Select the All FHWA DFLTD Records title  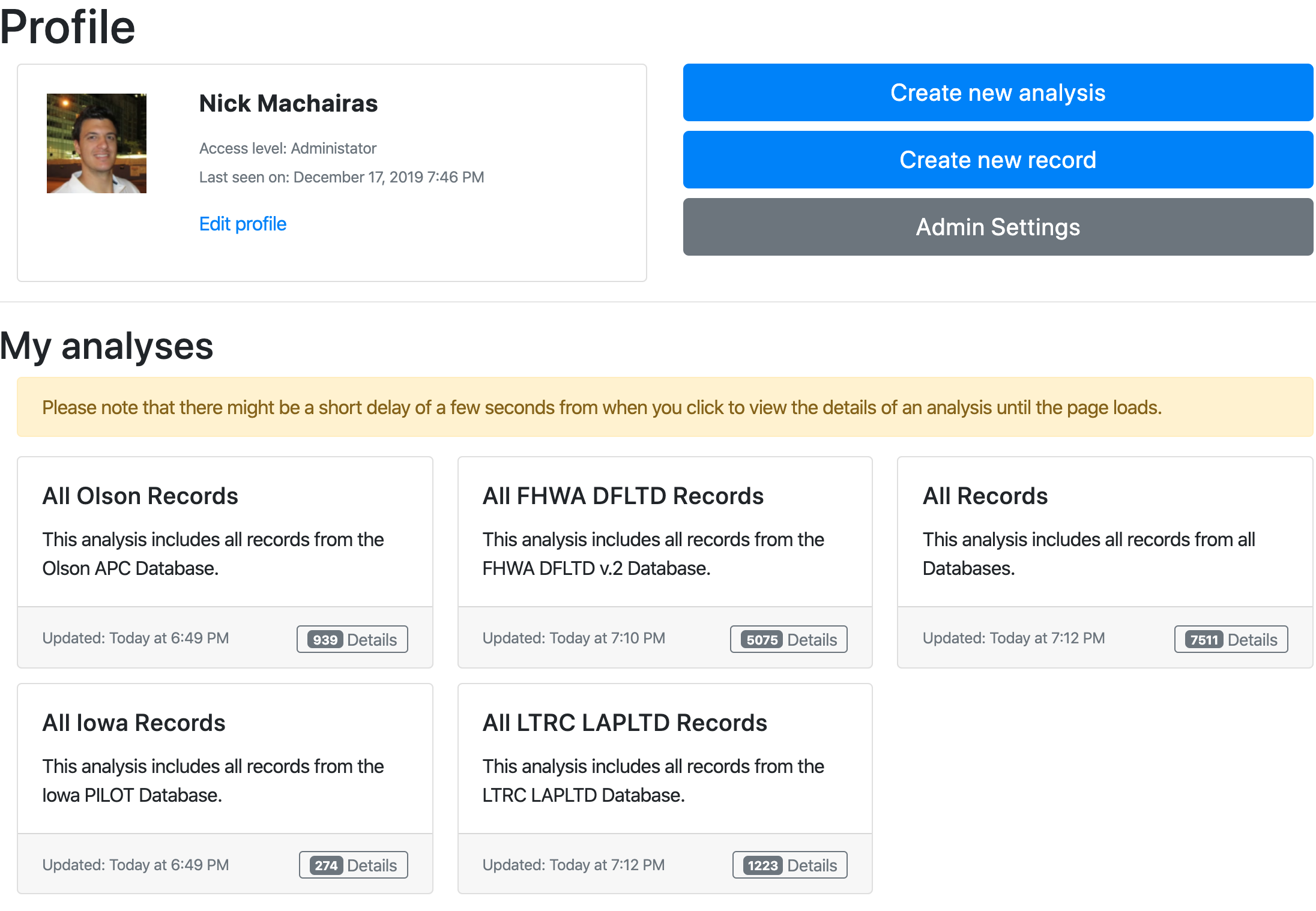[623, 496]
